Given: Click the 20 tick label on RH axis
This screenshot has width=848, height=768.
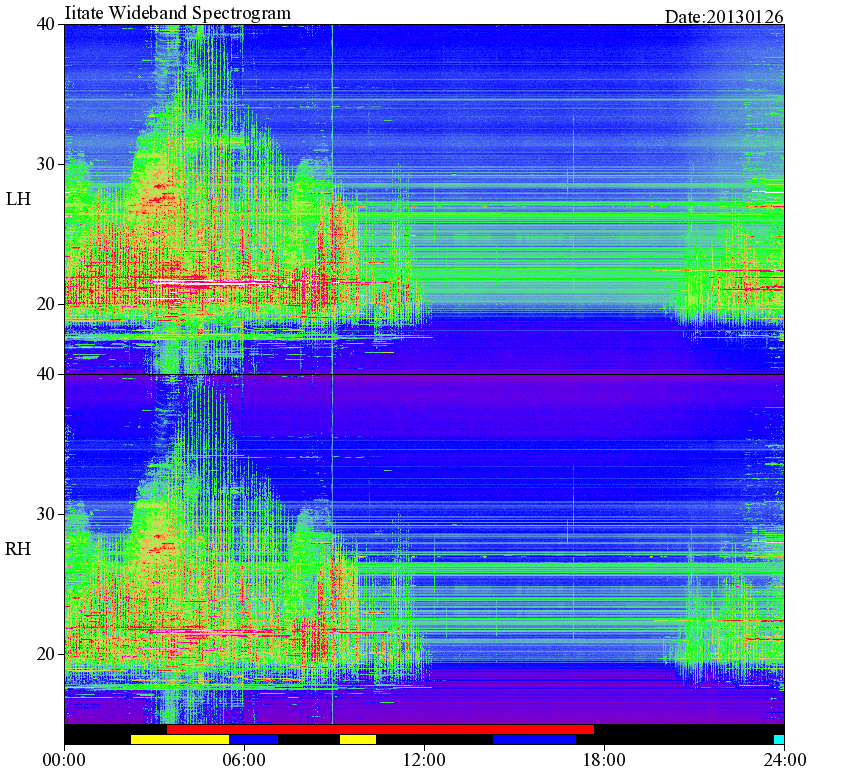Looking at the screenshot, I should [46, 654].
